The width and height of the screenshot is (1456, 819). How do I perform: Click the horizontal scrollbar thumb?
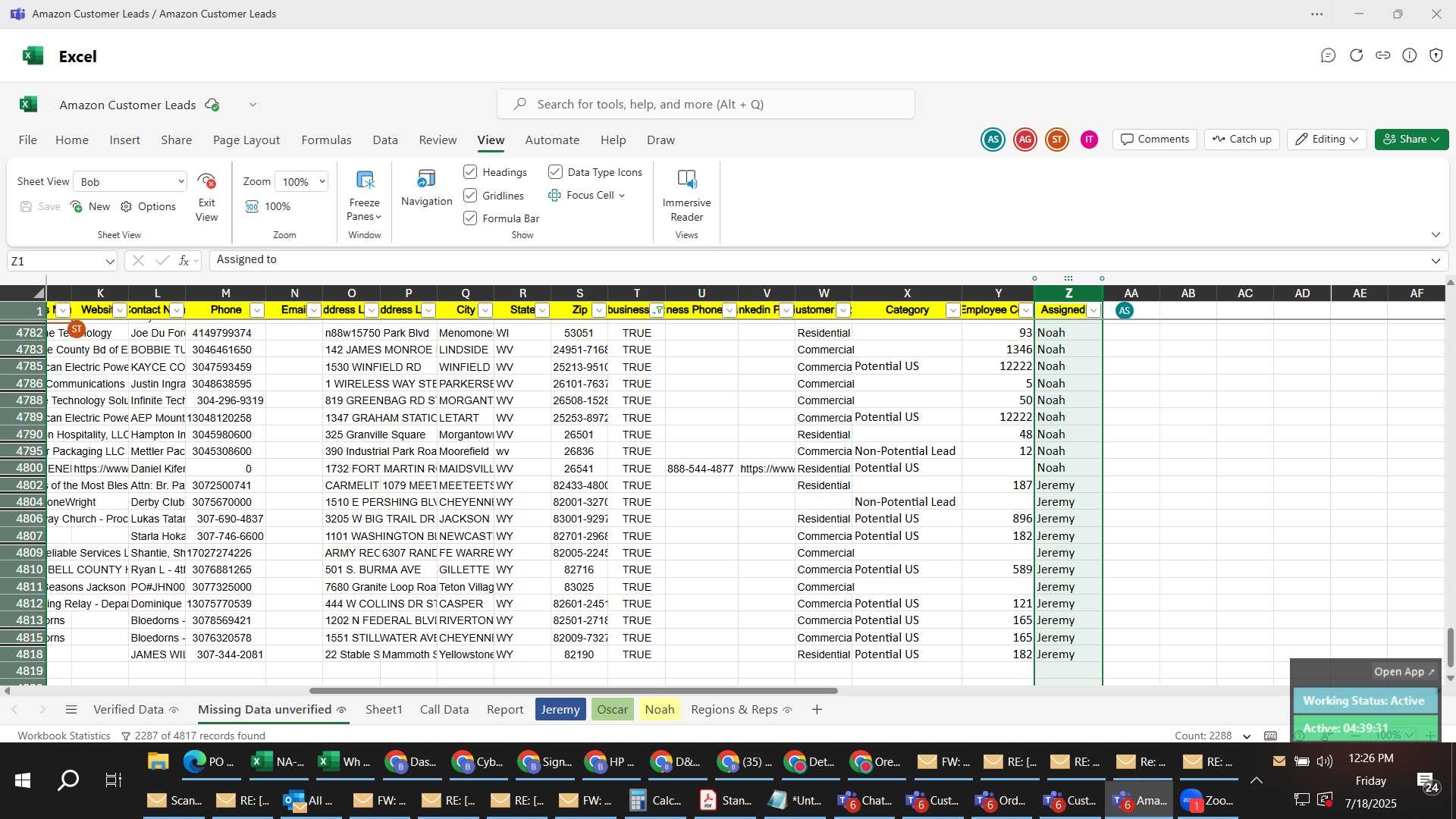(x=573, y=691)
